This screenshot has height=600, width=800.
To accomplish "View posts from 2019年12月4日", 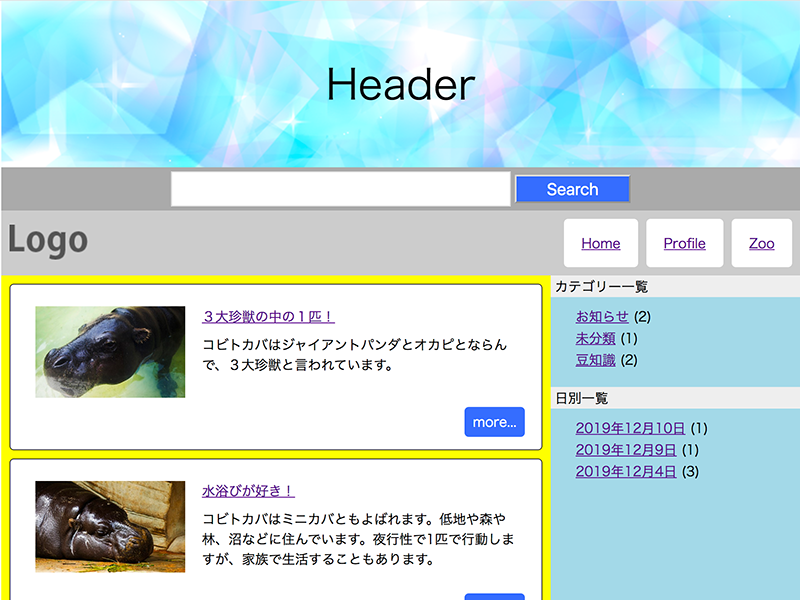I will [x=626, y=472].
